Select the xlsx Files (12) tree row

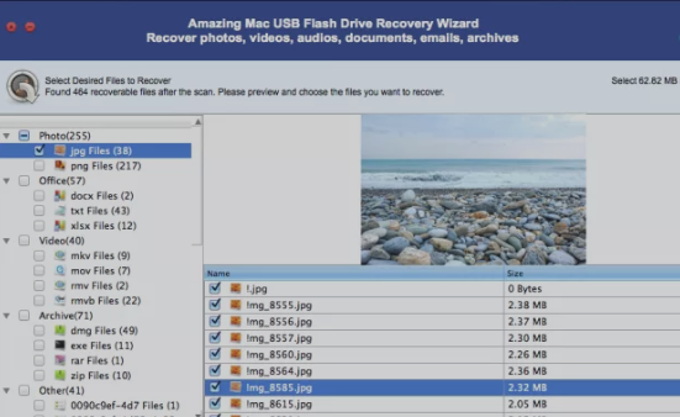95,225
